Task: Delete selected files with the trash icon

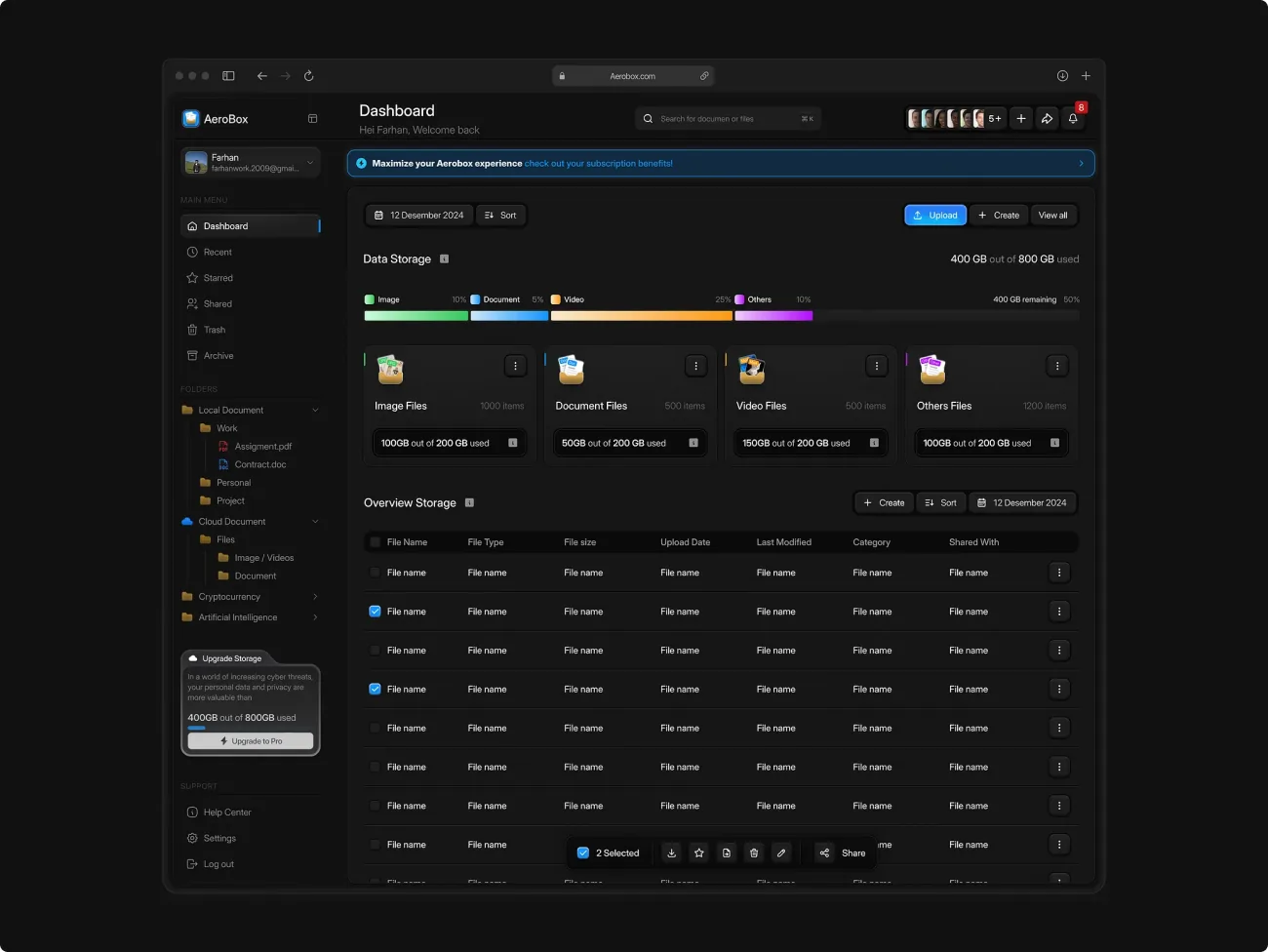Action: point(754,853)
